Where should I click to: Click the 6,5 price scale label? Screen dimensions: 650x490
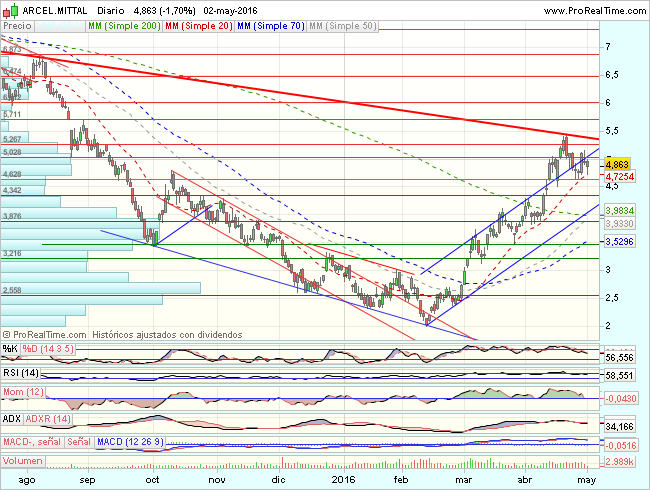[x=611, y=75]
